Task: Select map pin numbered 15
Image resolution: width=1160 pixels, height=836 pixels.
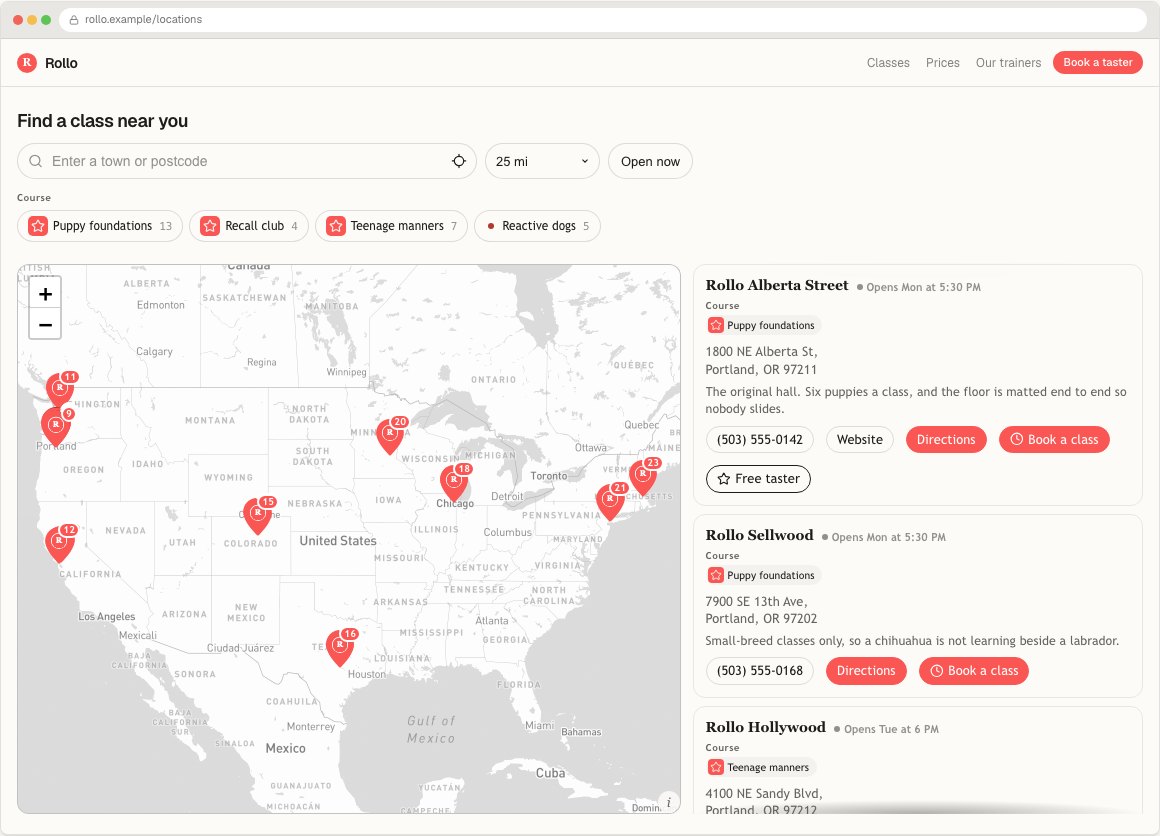Action: point(258,515)
